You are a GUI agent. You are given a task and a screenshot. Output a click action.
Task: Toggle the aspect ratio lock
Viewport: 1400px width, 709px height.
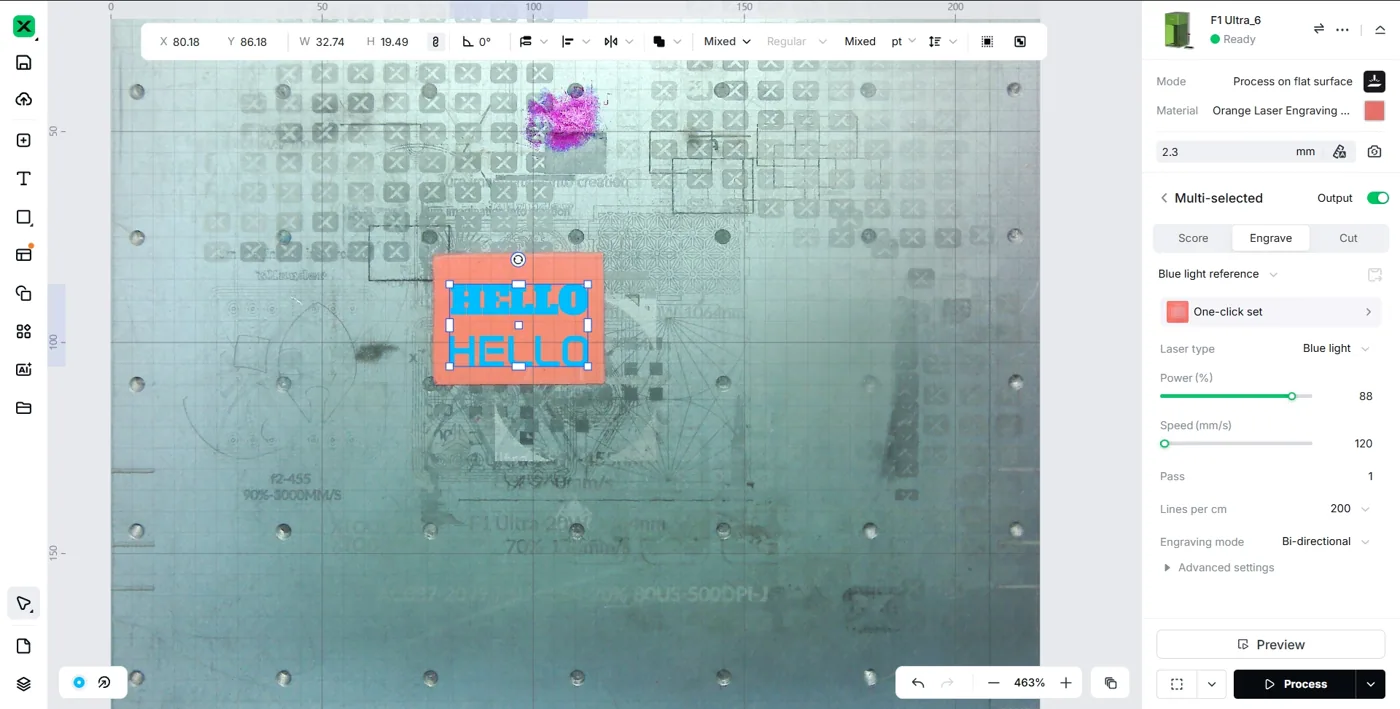pyautogui.click(x=435, y=42)
